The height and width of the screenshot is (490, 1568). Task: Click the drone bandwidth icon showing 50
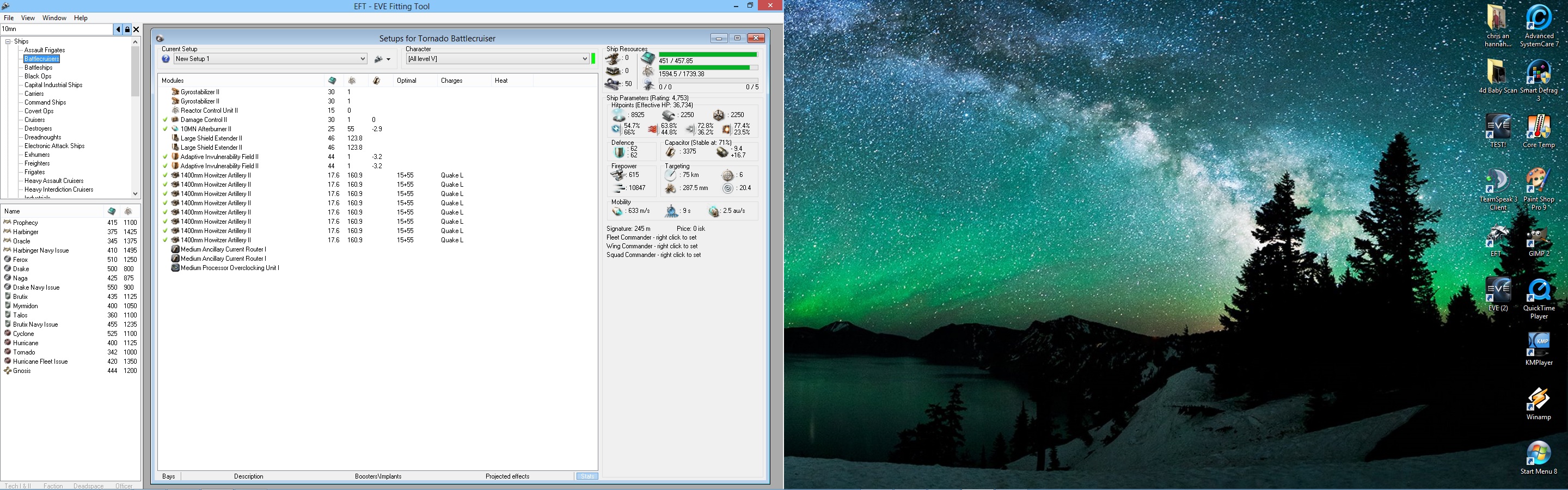click(614, 84)
